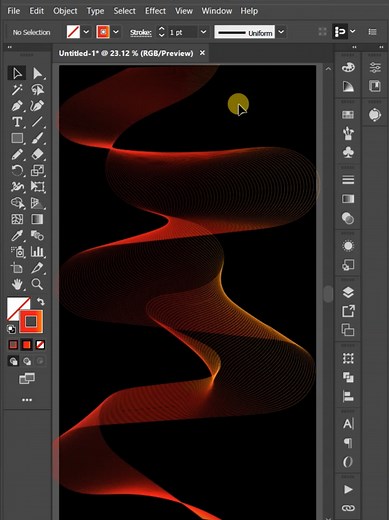Image resolution: width=389 pixels, height=520 pixels.
Task: Apply Gradient mode button
Action: [27, 345]
